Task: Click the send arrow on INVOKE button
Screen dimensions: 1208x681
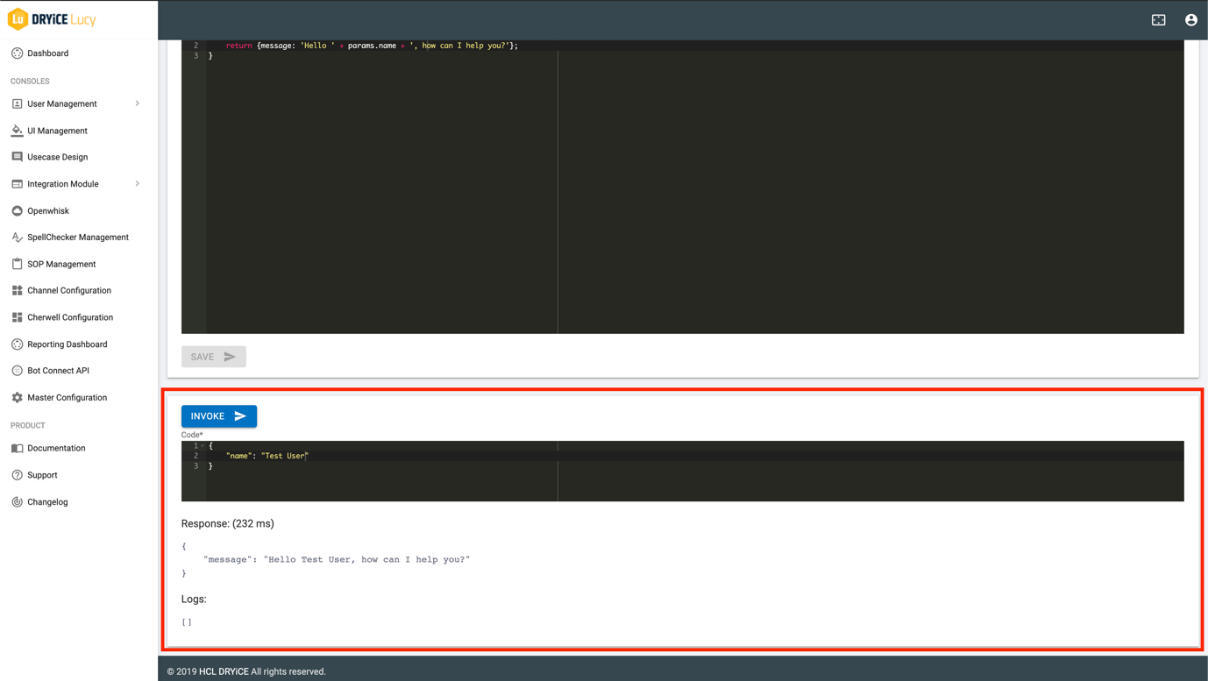Action: pos(240,416)
